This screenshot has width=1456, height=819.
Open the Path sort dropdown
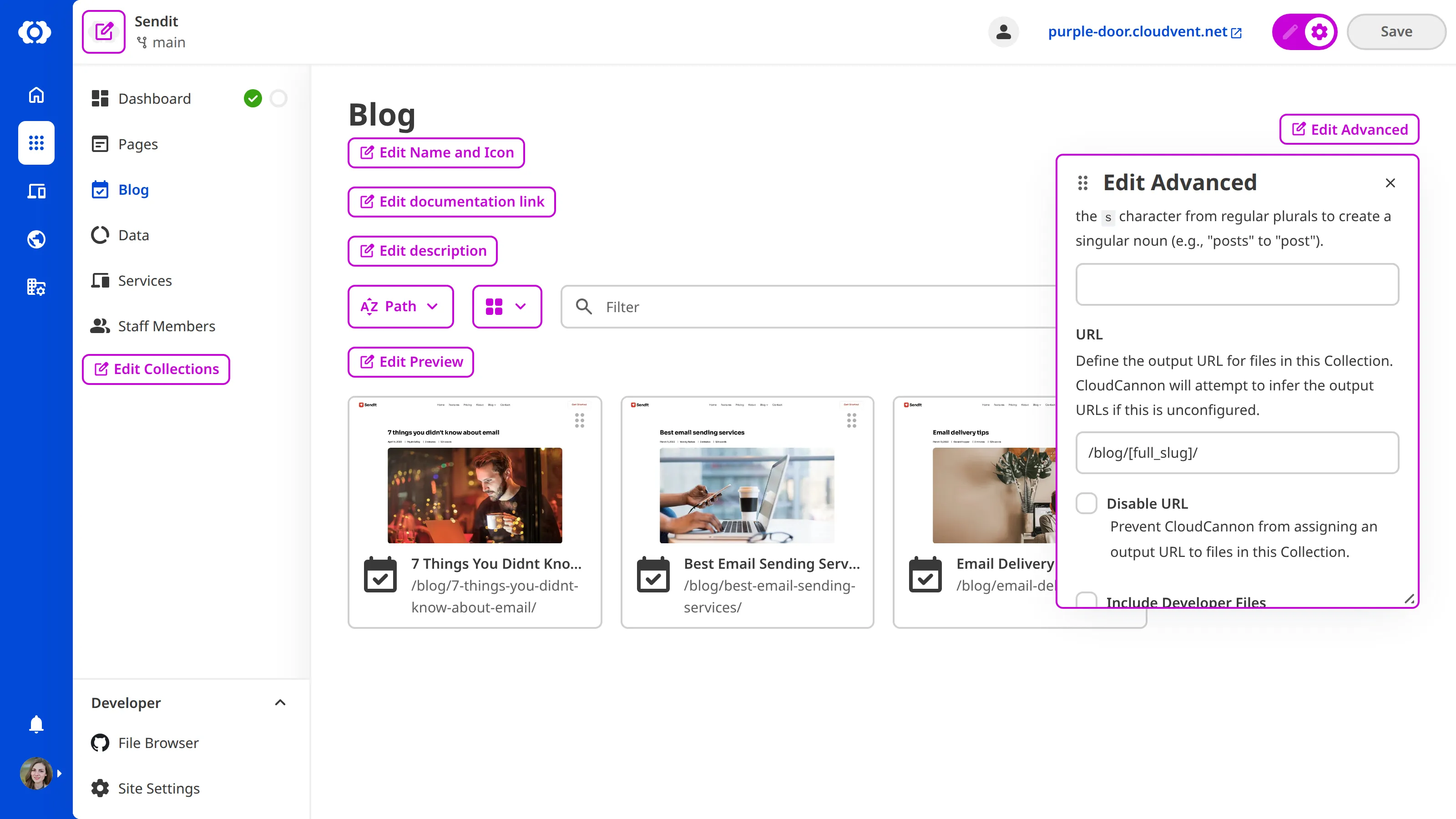pyautogui.click(x=400, y=306)
